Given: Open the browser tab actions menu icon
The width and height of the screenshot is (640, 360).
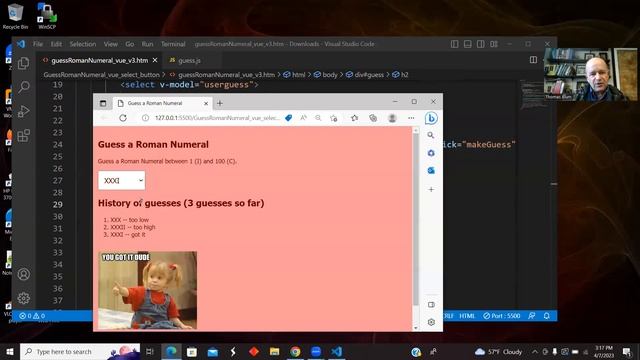Looking at the screenshot, I should 103,103.
